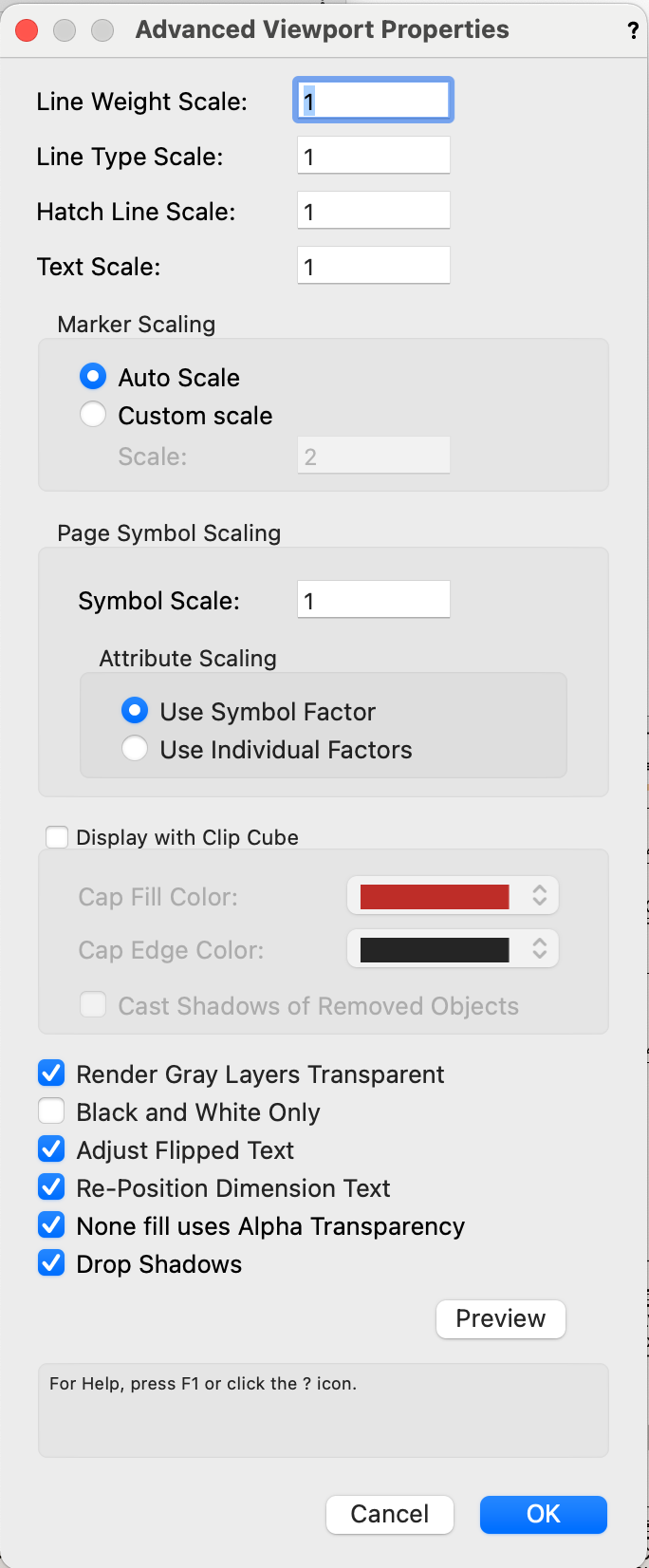Select Use Symbol Factor option
The width and height of the screenshot is (649, 1568).
(x=135, y=710)
